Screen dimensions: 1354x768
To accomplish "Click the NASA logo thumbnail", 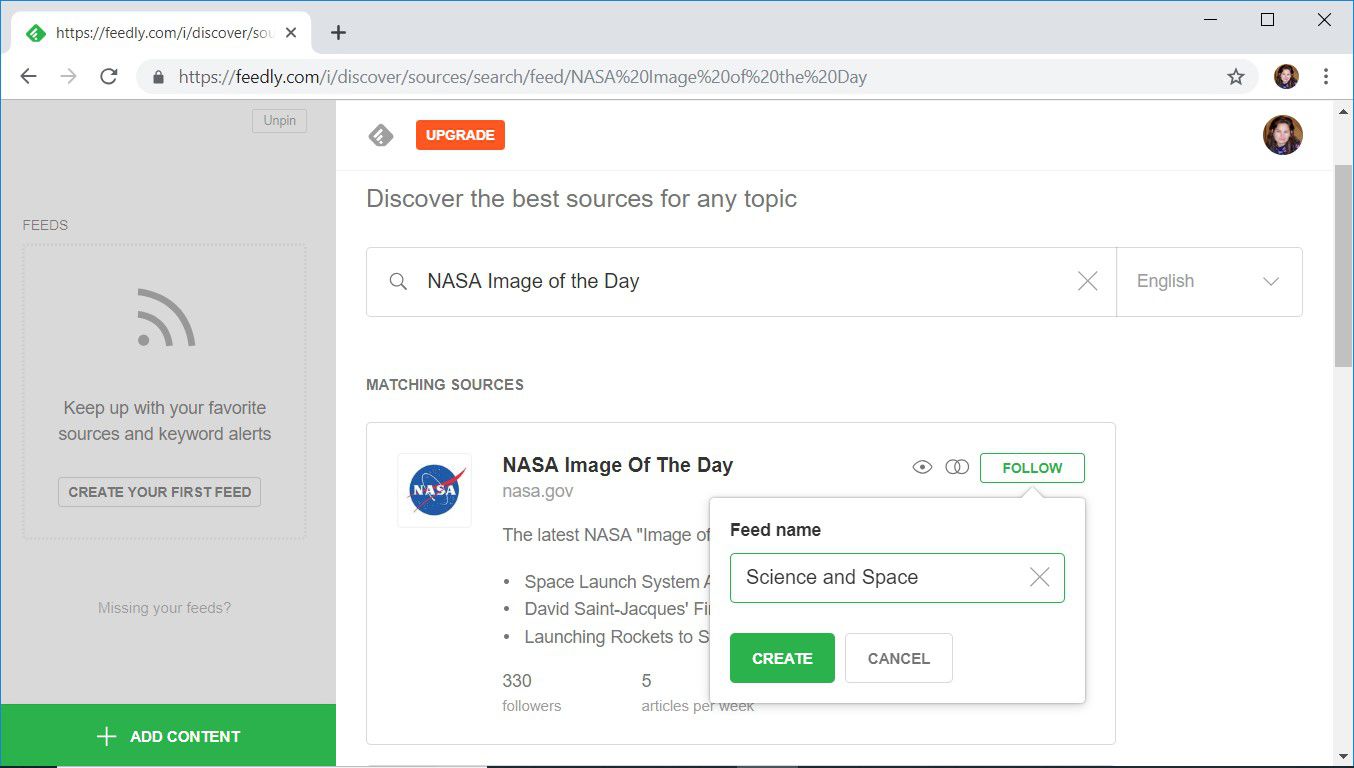I will coord(434,490).
